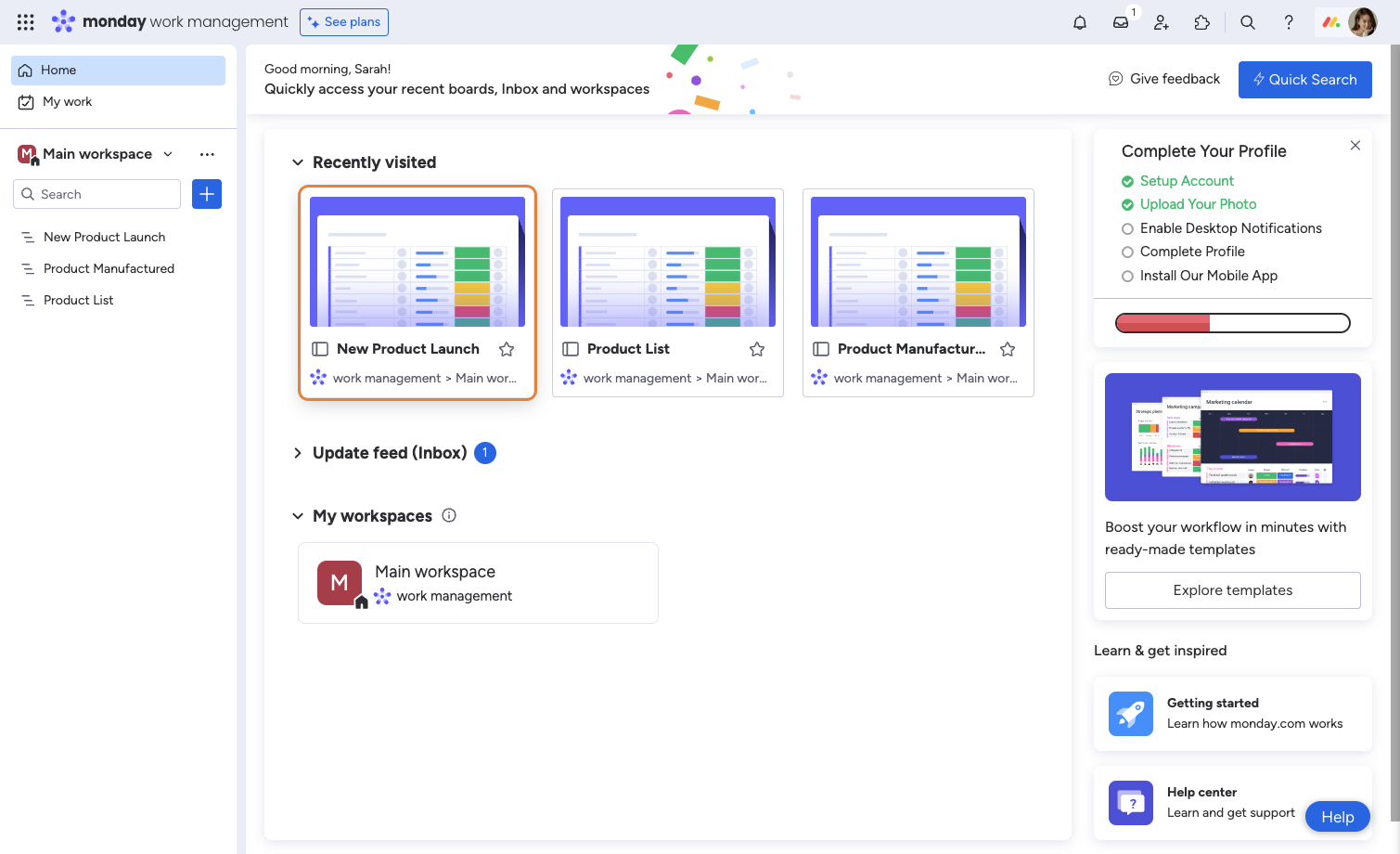Click board icon beside Product List card title

coord(571,349)
